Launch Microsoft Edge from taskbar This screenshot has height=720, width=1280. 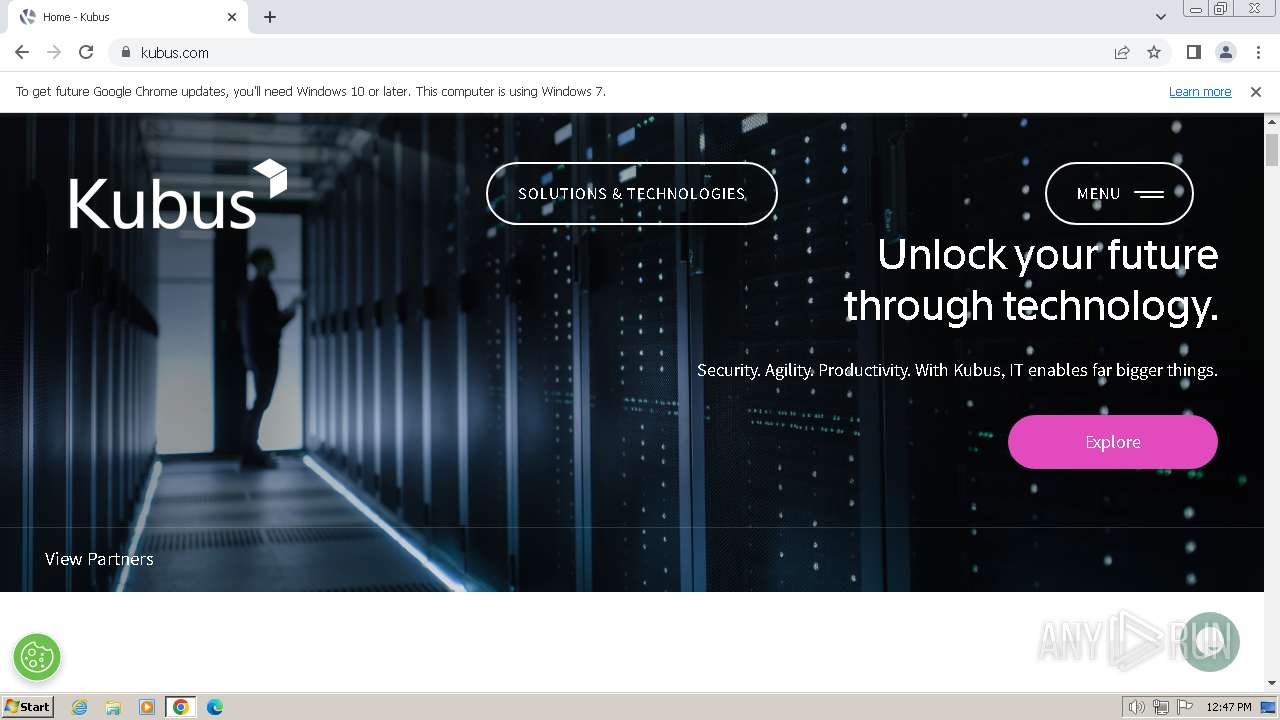[x=215, y=707]
